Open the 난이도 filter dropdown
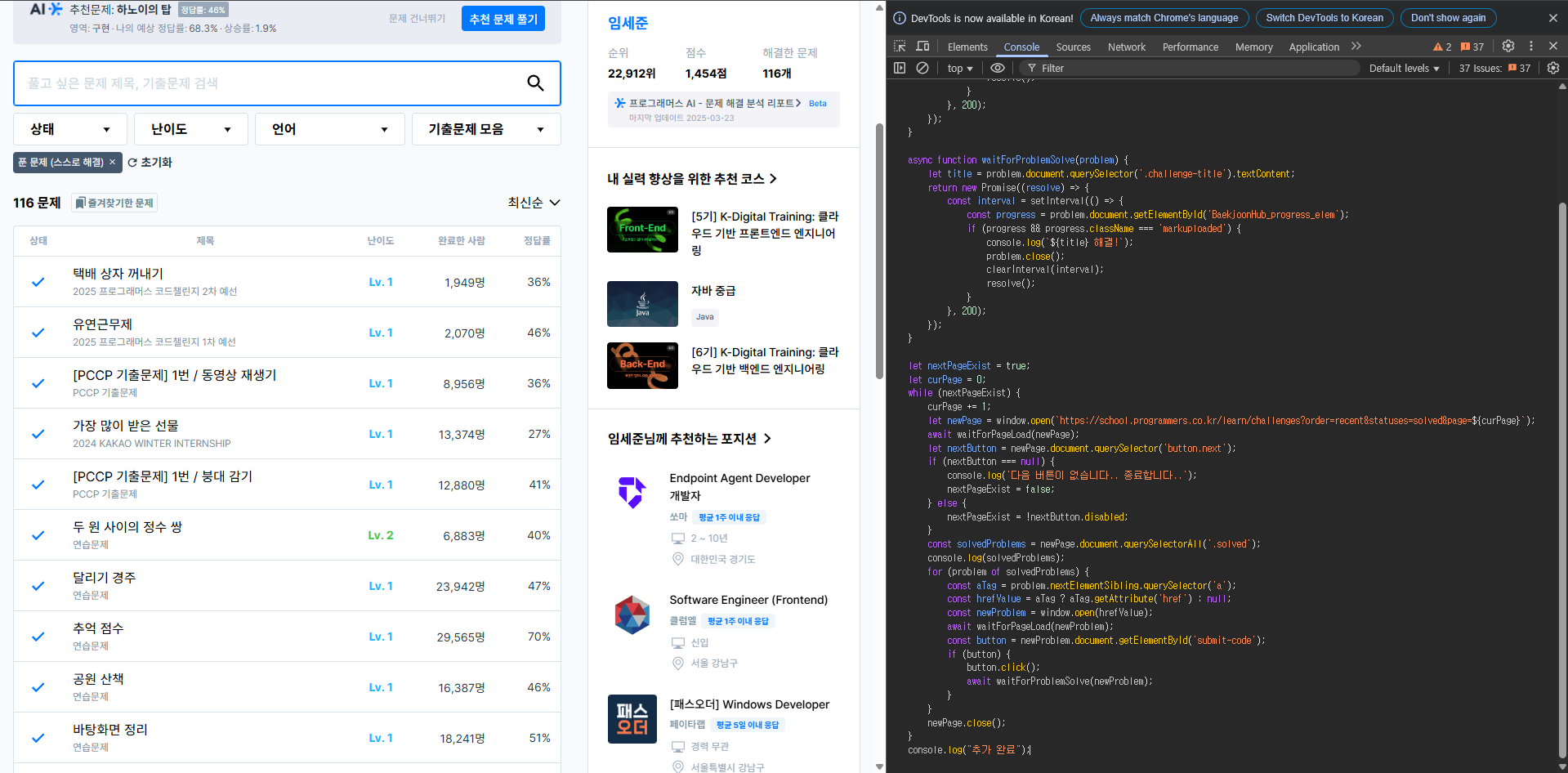Viewport: 1568px width, 773px height. [191, 129]
